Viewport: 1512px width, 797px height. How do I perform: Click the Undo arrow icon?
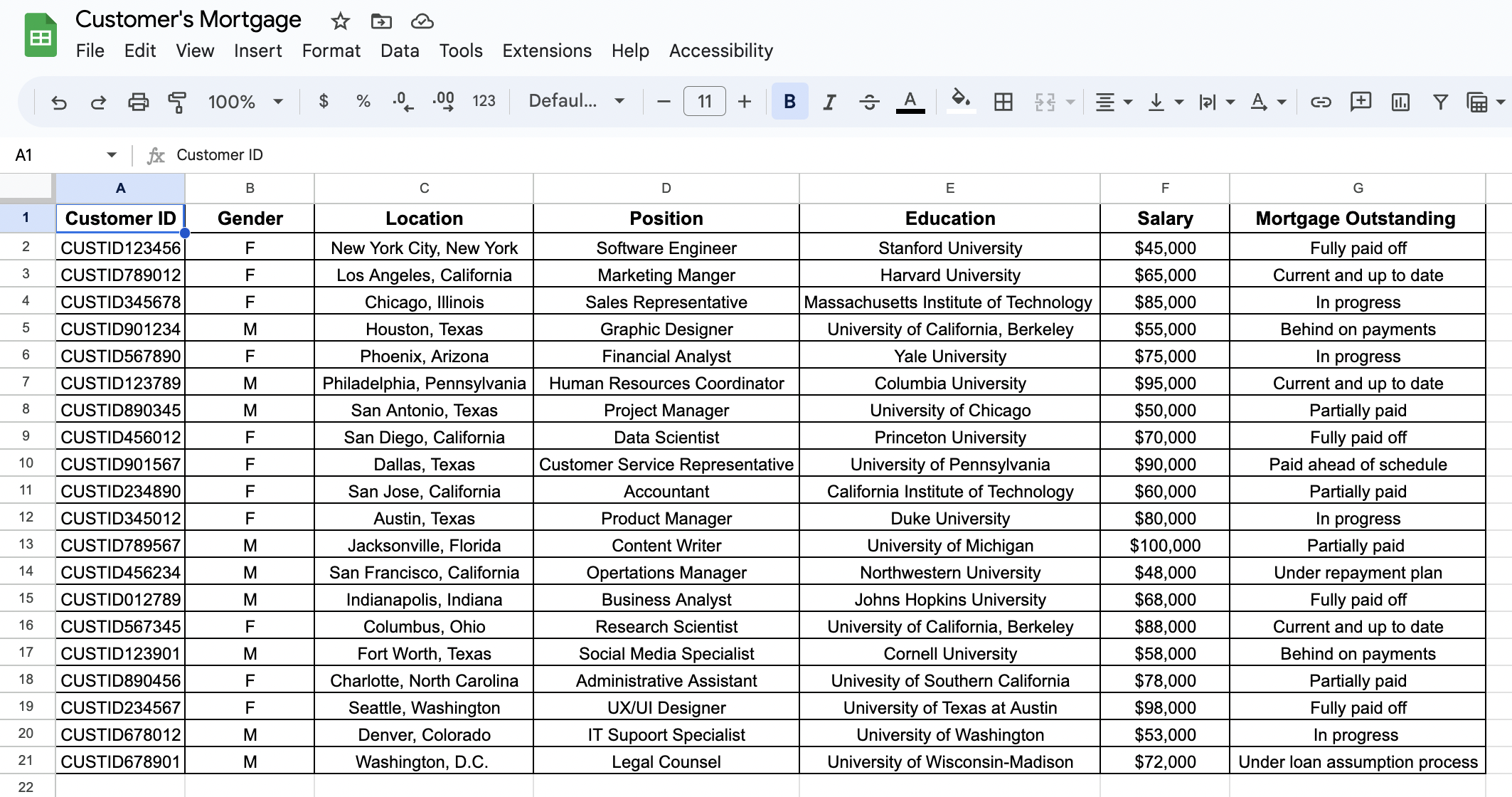(59, 102)
